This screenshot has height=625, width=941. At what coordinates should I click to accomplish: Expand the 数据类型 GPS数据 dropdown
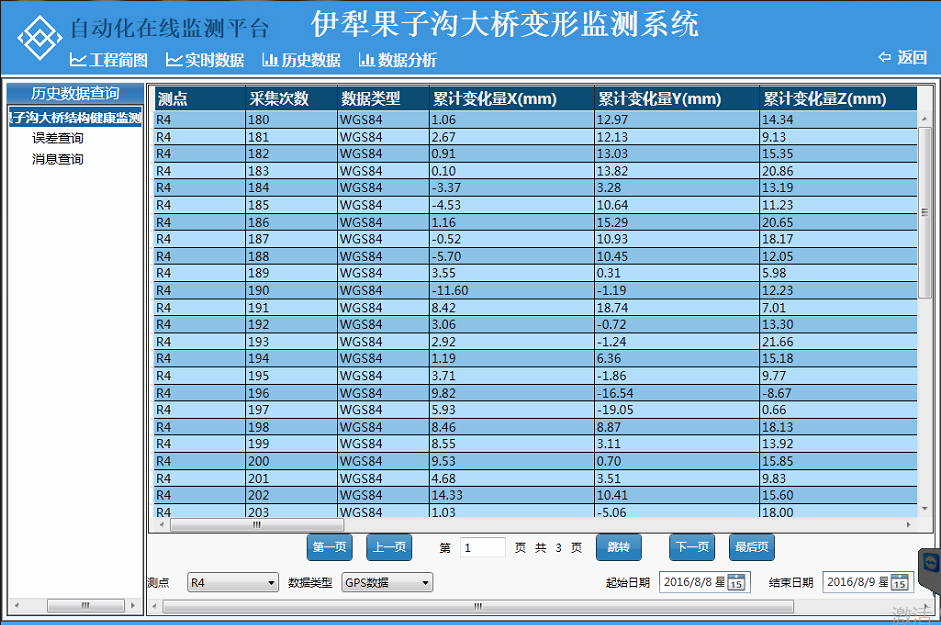click(x=425, y=583)
